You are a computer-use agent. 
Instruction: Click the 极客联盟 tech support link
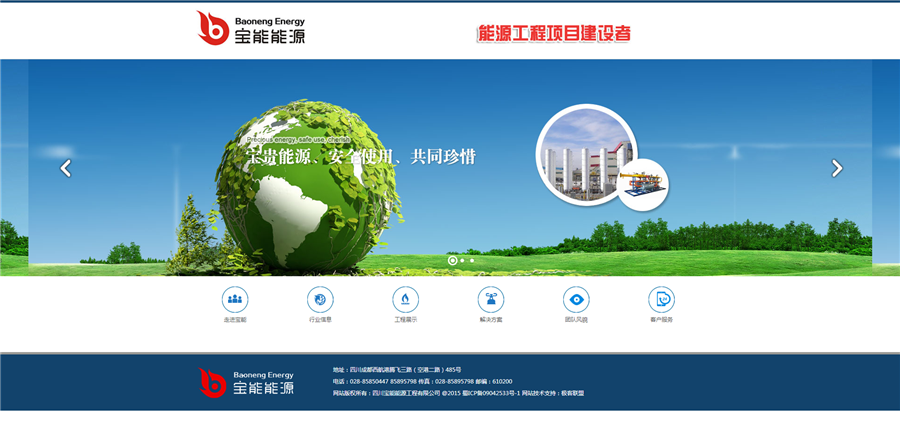click(572, 393)
